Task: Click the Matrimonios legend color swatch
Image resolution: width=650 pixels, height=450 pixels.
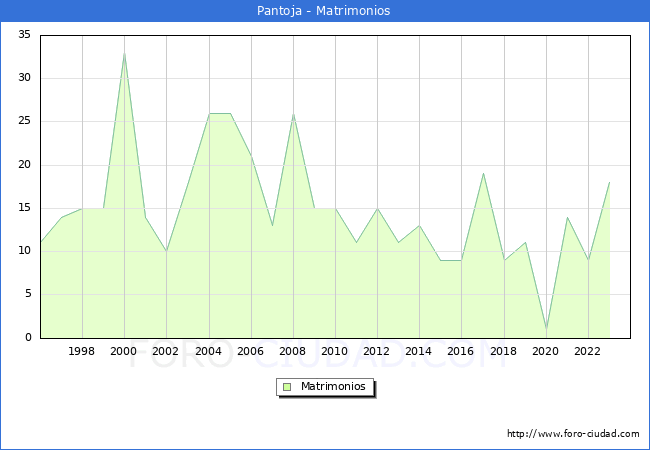Action: [x=287, y=387]
